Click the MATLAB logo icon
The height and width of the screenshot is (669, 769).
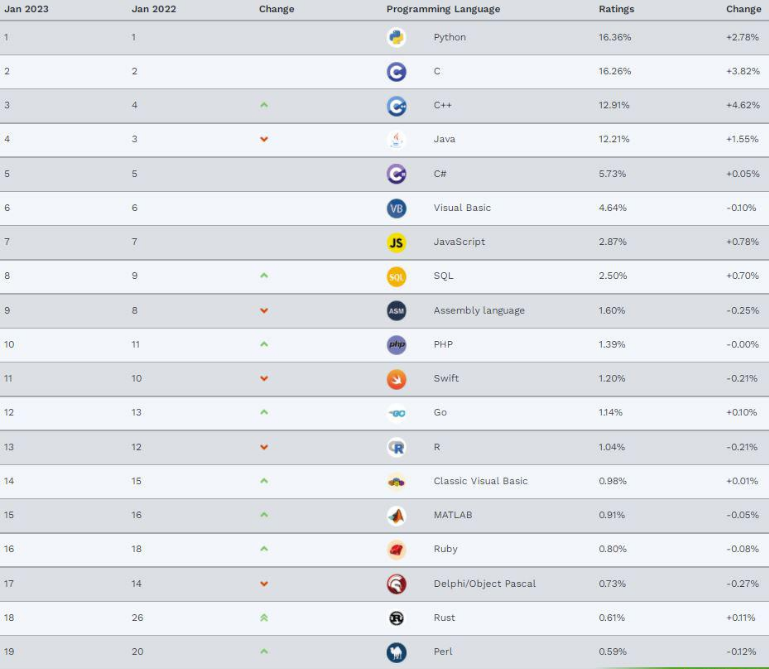point(396,515)
